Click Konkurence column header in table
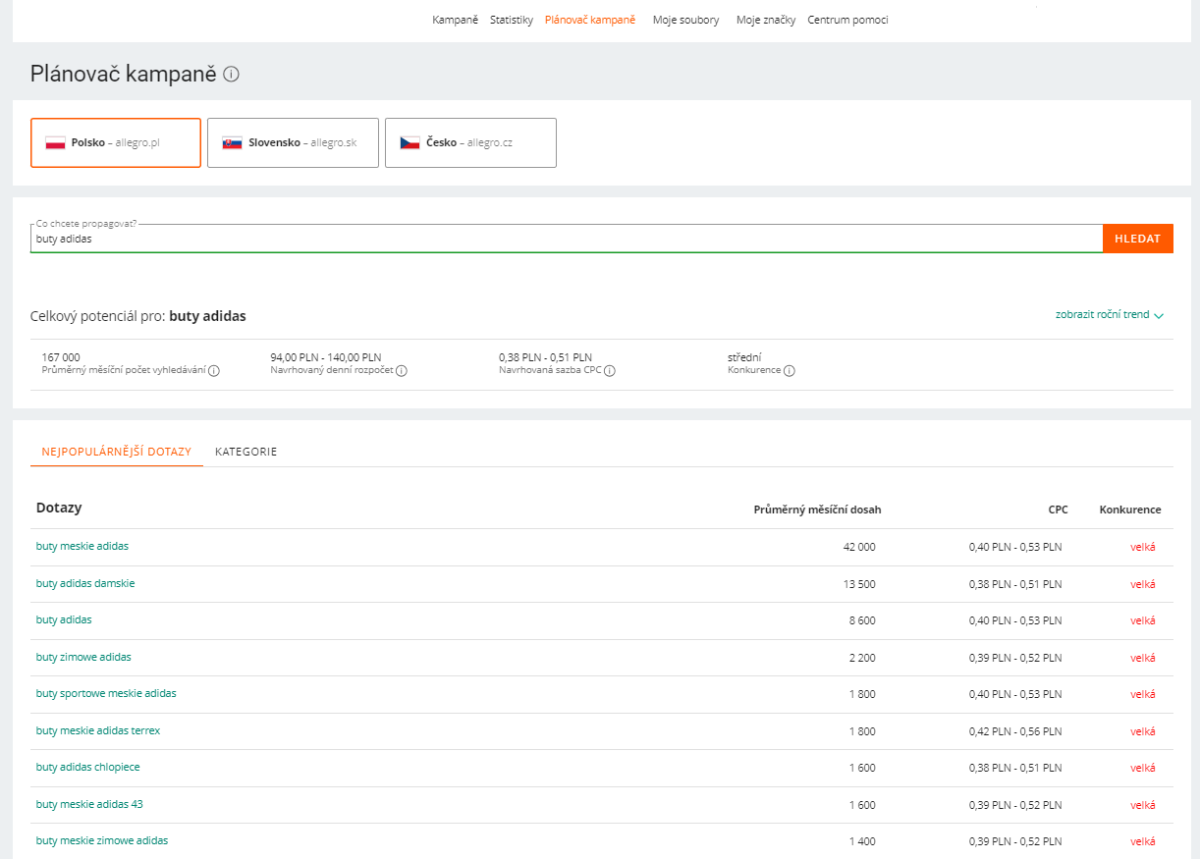The image size is (1200, 859). tap(1130, 510)
